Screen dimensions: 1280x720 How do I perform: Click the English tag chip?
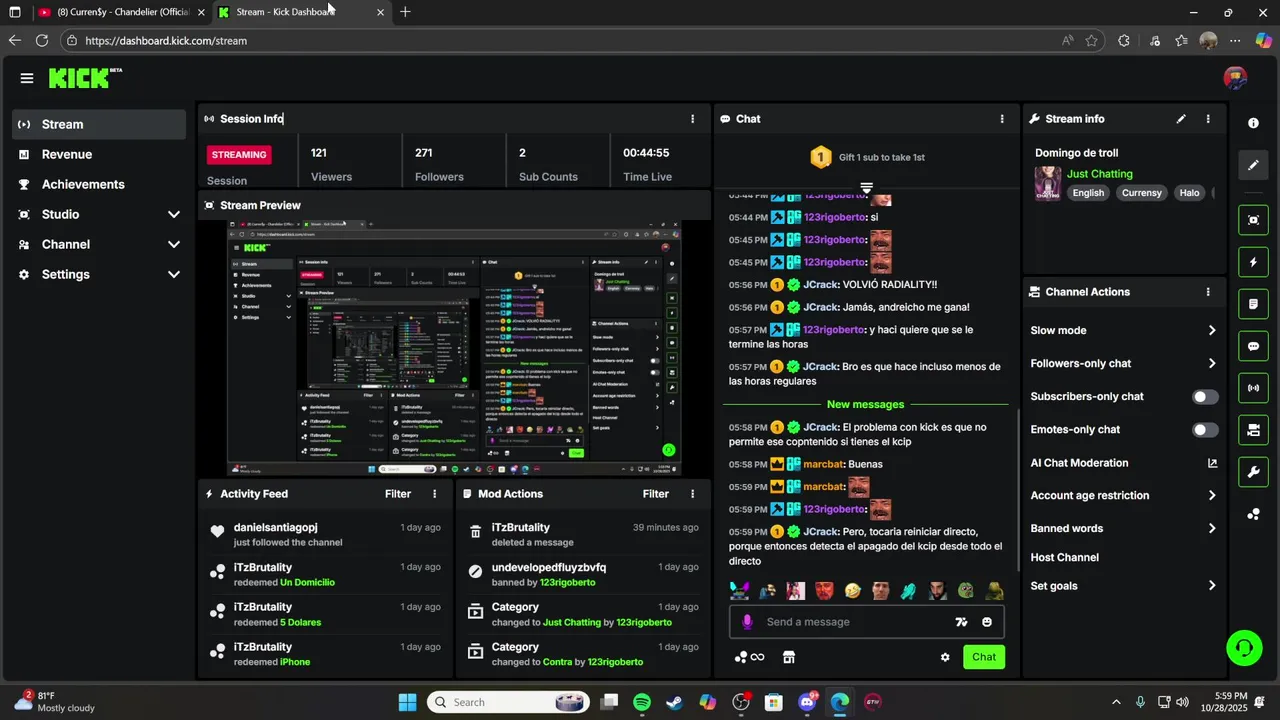click(1088, 193)
